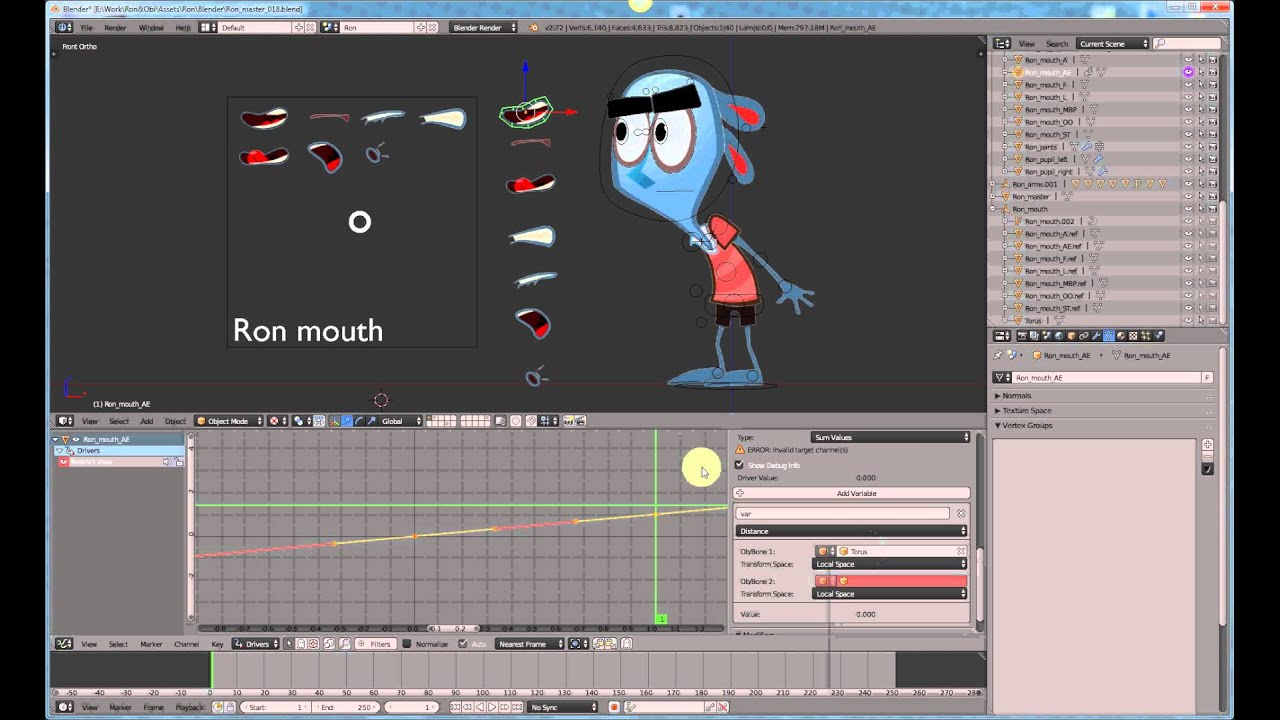Toggle selectability arrow for Ron_pants
This screenshot has width=1280, height=720.
[x=1200, y=146]
